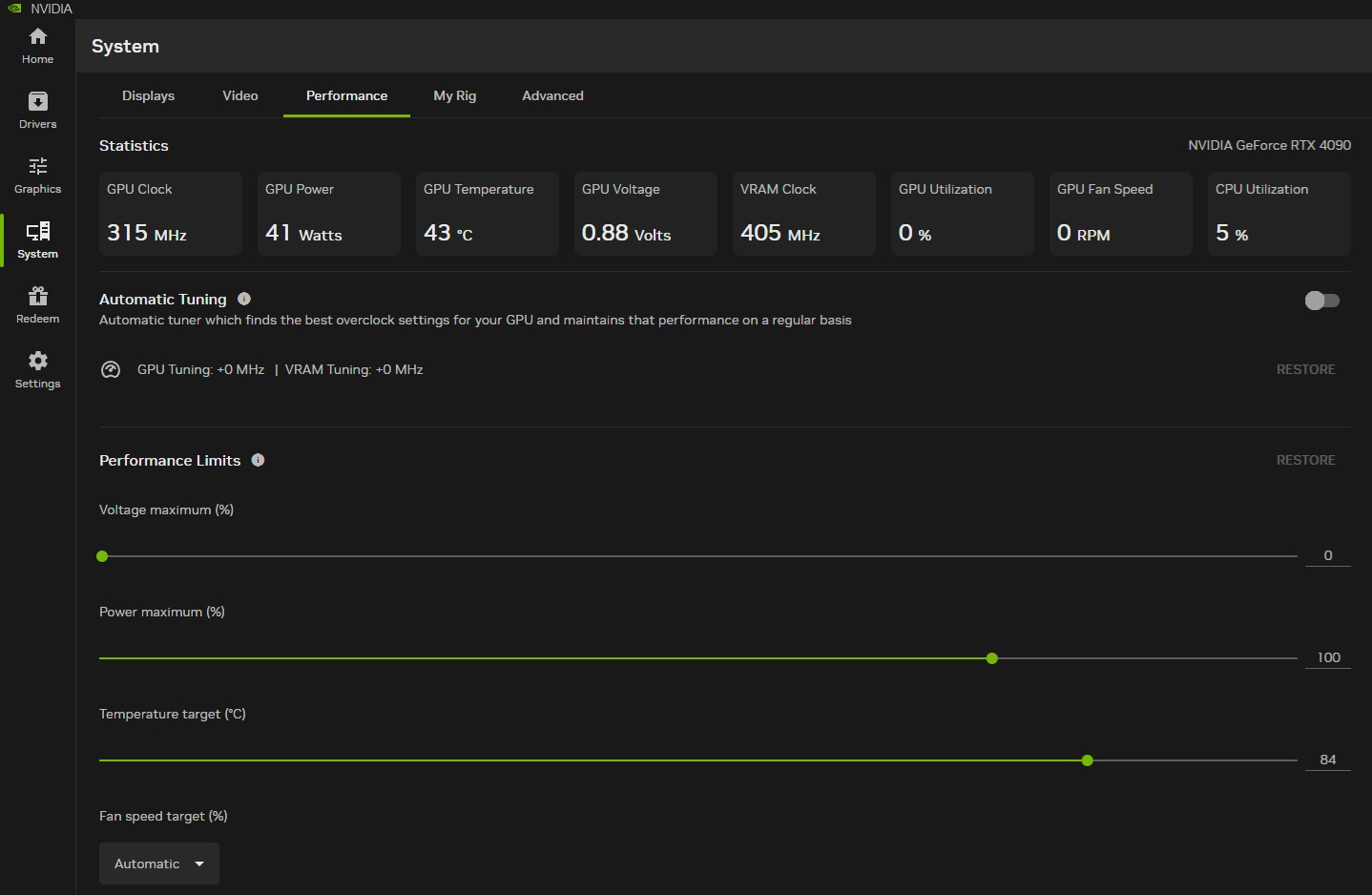
Task: Switch to the Video tab
Action: point(240,95)
